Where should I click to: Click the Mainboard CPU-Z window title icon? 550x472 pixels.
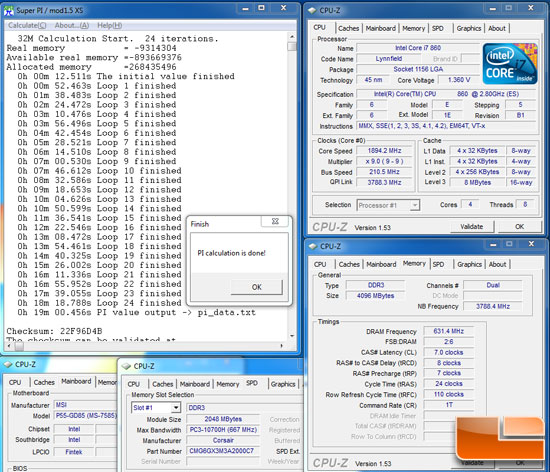pos(8,365)
